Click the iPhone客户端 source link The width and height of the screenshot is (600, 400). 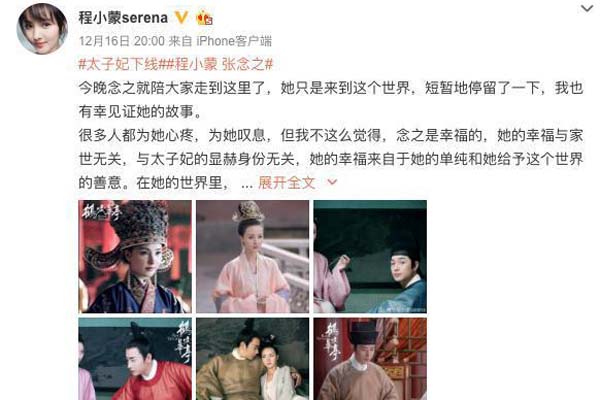click(234, 41)
